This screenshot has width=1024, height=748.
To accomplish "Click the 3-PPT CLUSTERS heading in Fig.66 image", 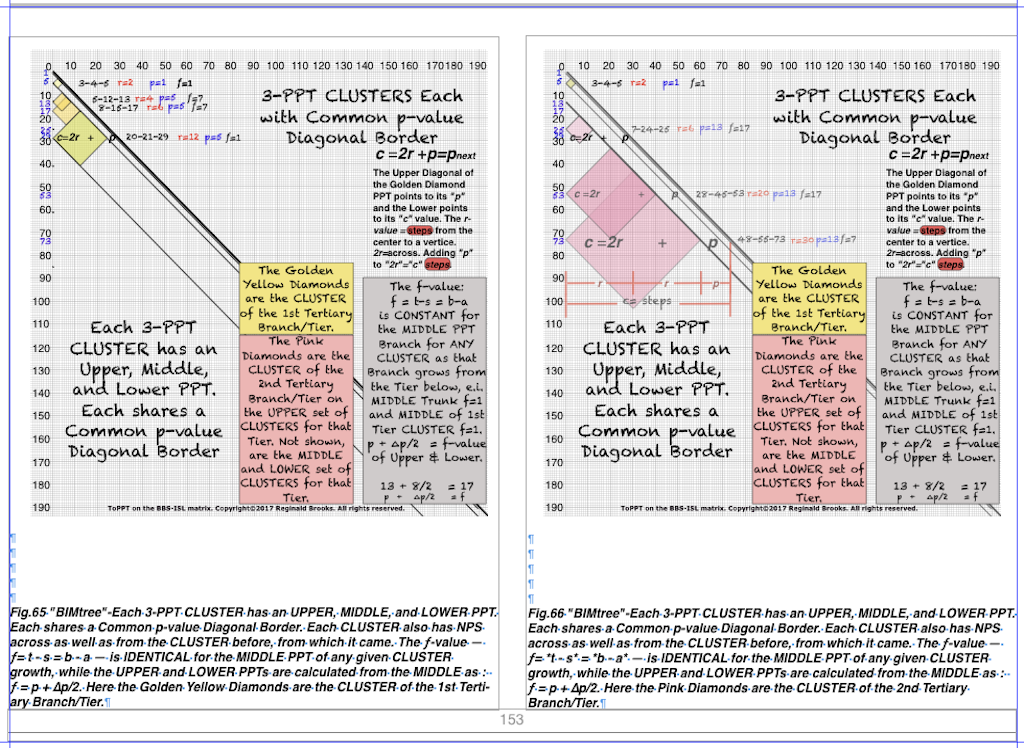I will click(x=875, y=117).
